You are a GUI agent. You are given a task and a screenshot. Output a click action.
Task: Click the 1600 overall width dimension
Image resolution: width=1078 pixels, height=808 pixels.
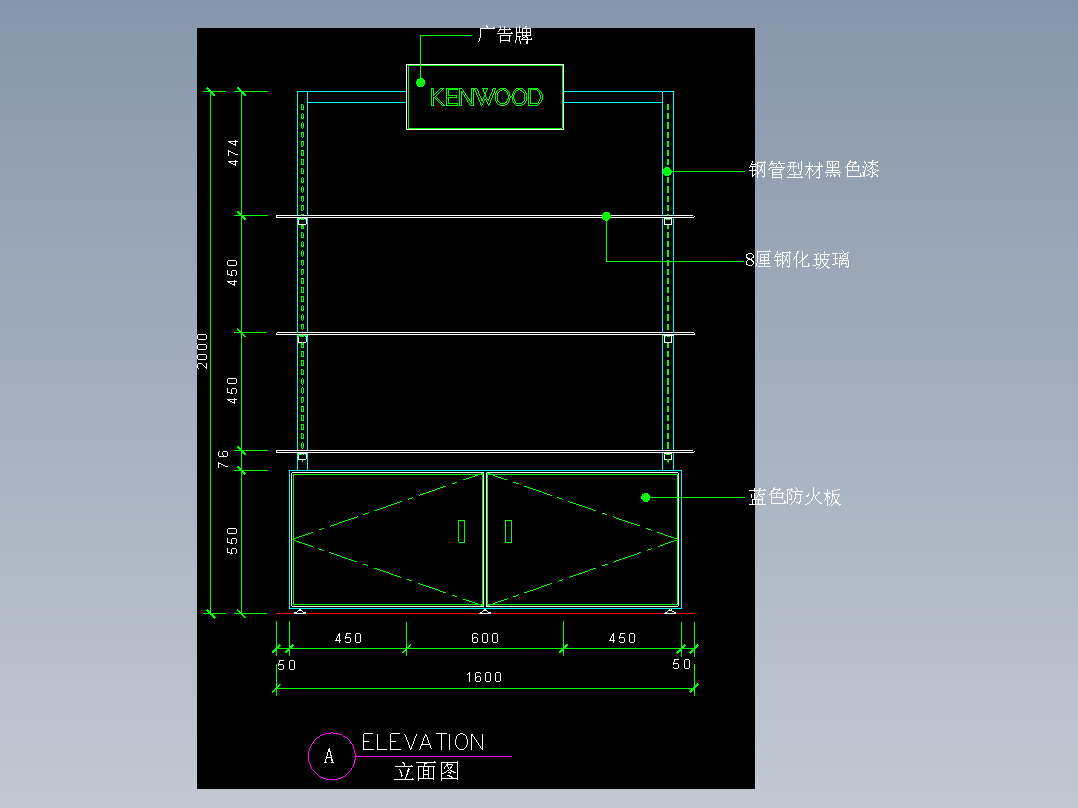484,677
